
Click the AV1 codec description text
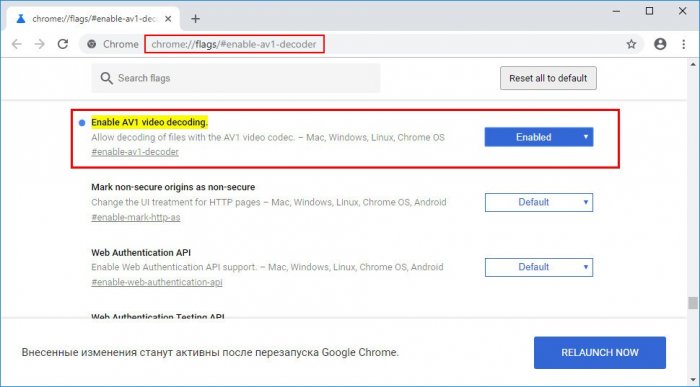(268, 137)
